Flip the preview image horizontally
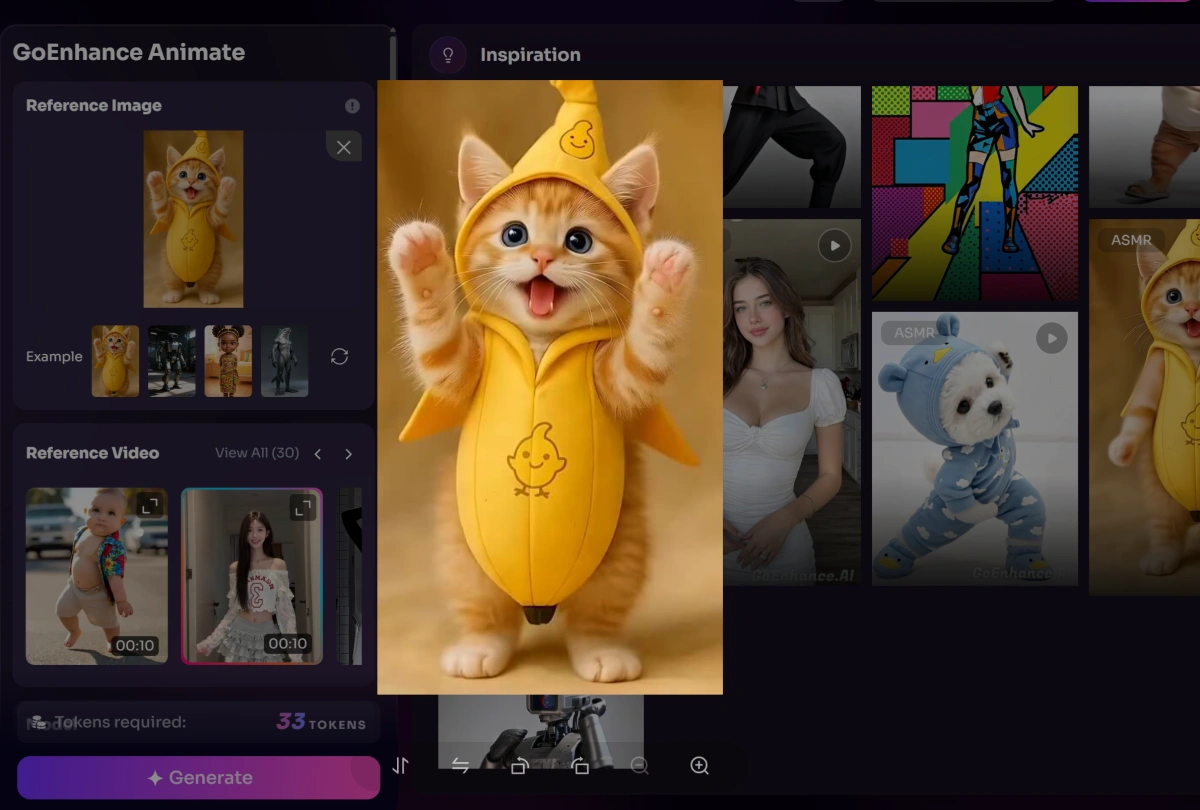 (x=460, y=766)
